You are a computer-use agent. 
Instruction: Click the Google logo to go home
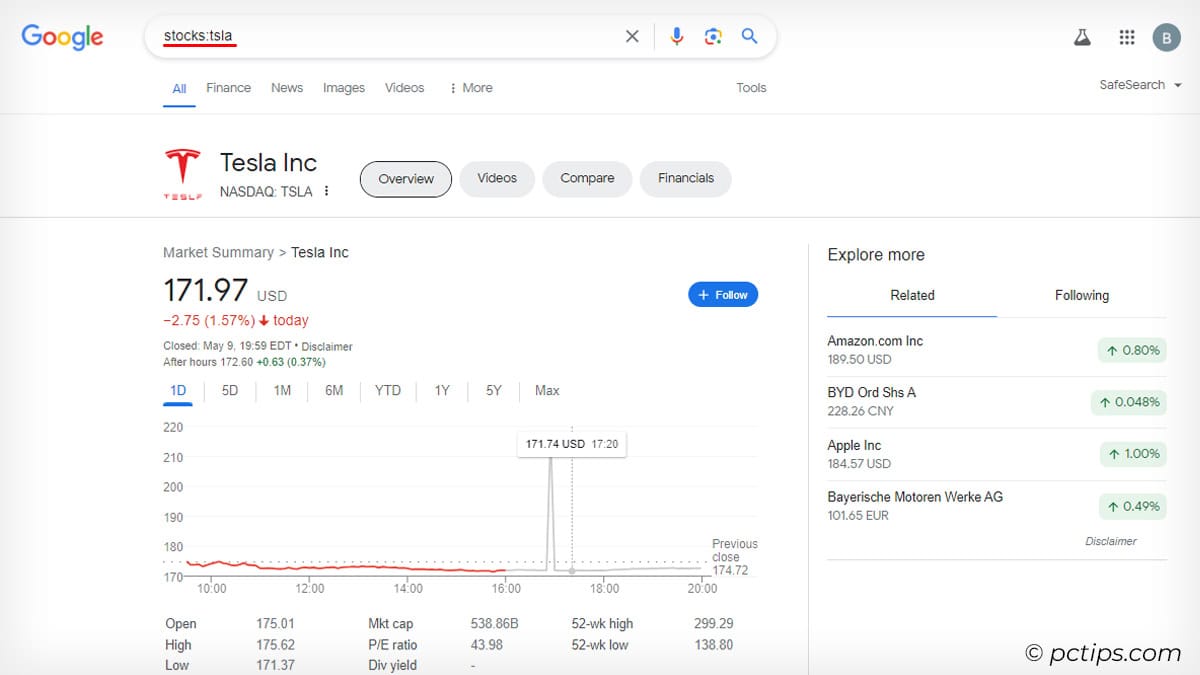tap(62, 37)
